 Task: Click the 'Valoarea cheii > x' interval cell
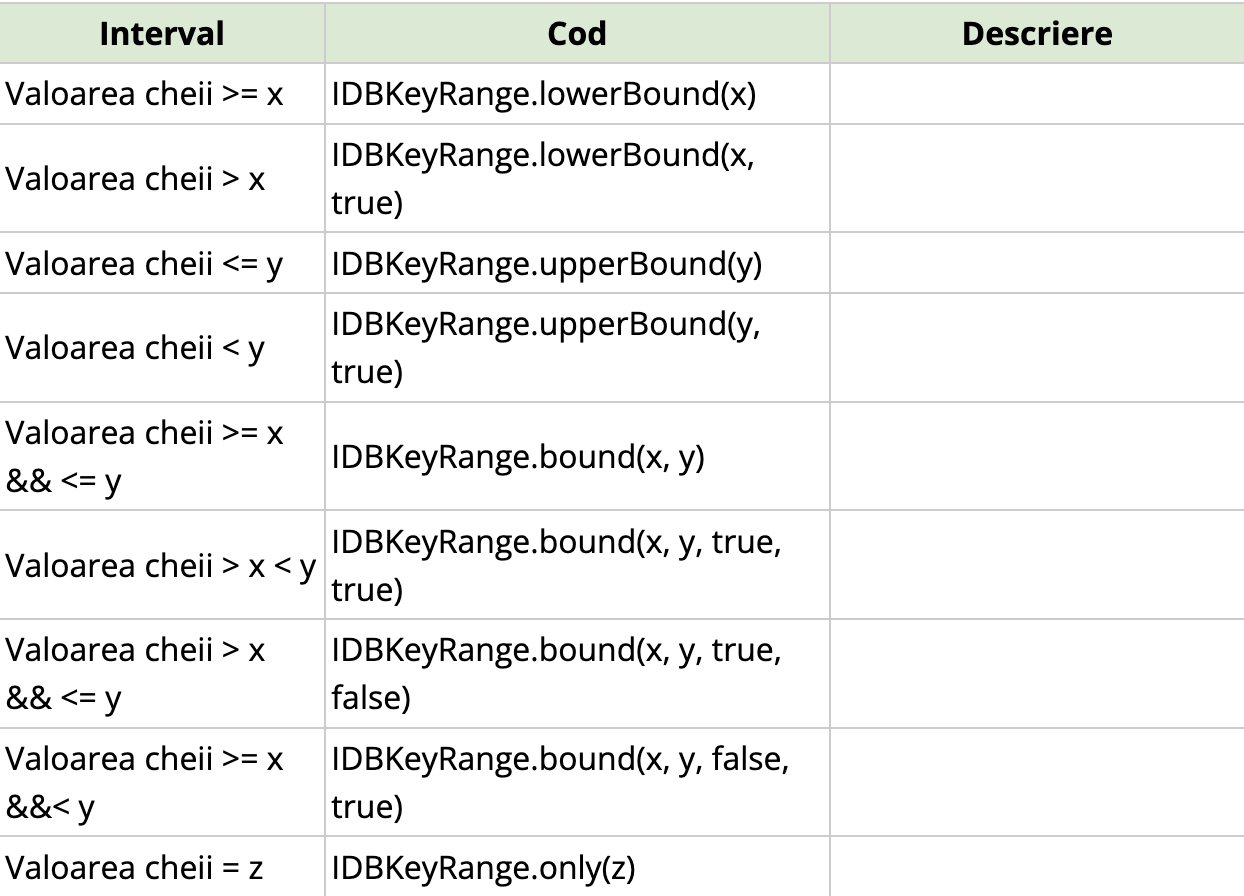coord(136,179)
